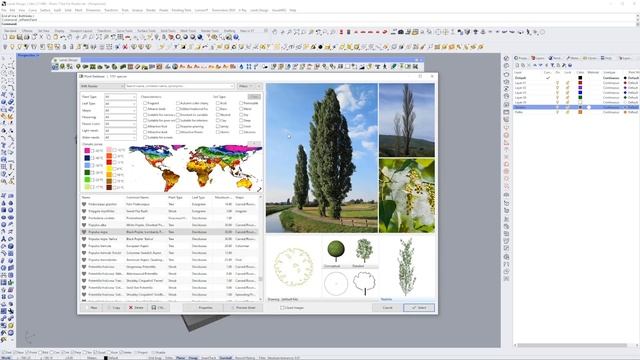
Task: Click the Select button in plant dialog
Action: pos(419,308)
